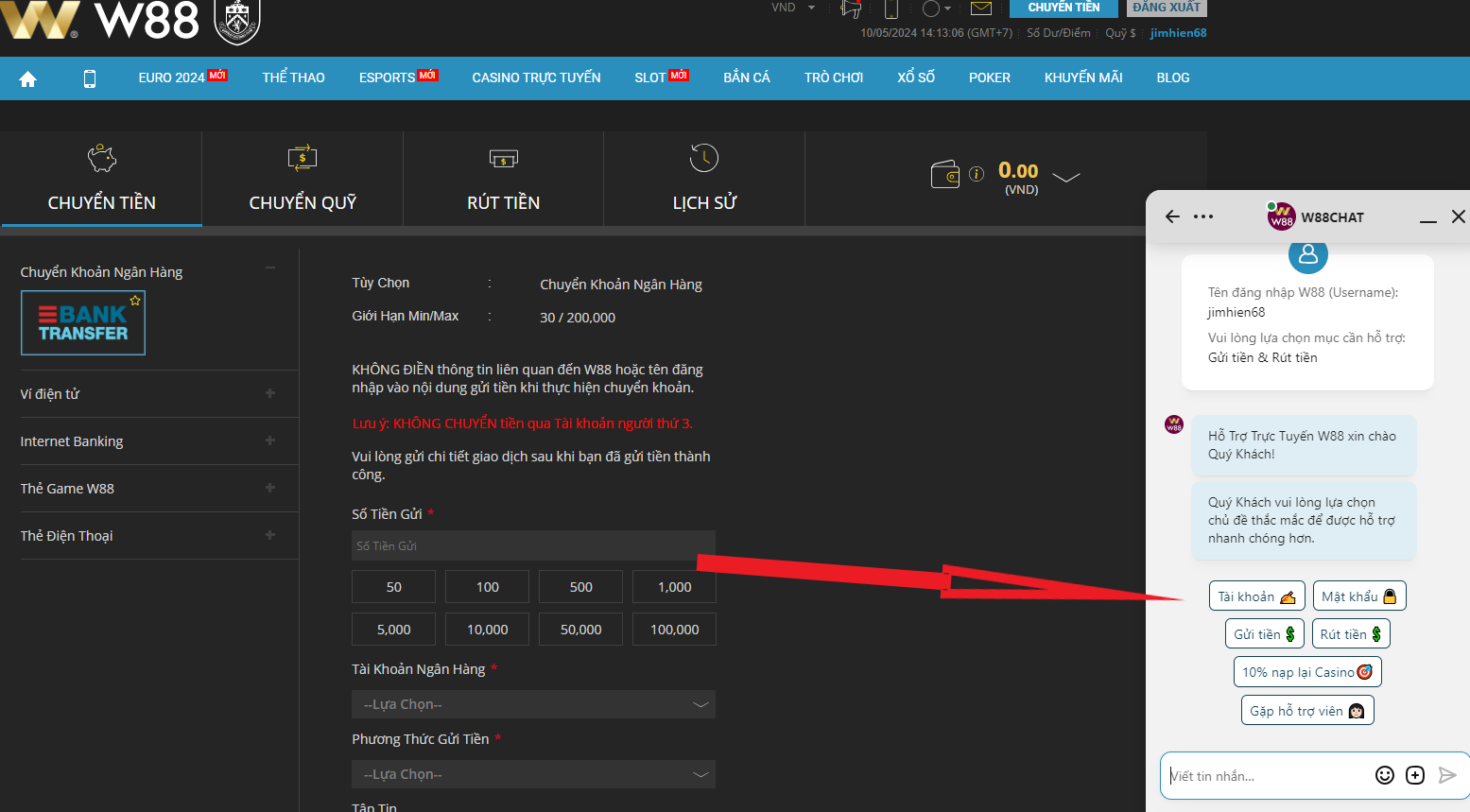This screenshot has width=1470, height=812.
Task: Open THỂ THAO menu
Action: click(293, 78)
